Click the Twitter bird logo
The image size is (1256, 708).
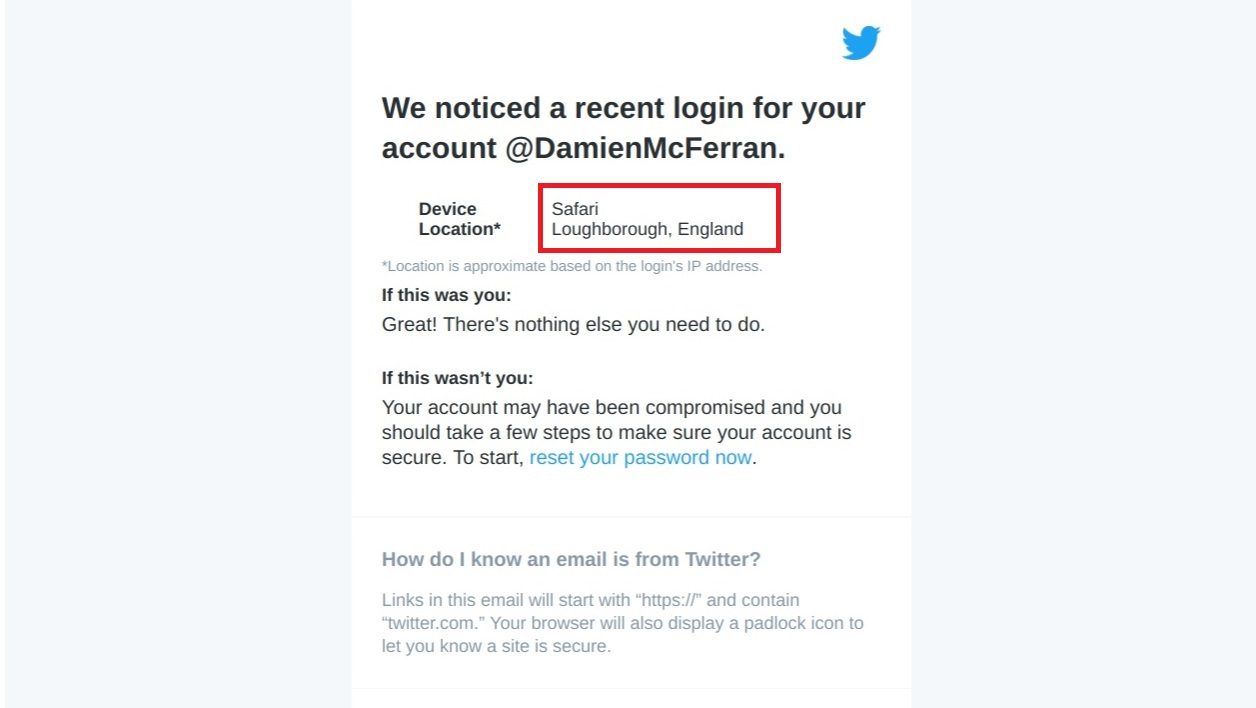coord(860,43)
